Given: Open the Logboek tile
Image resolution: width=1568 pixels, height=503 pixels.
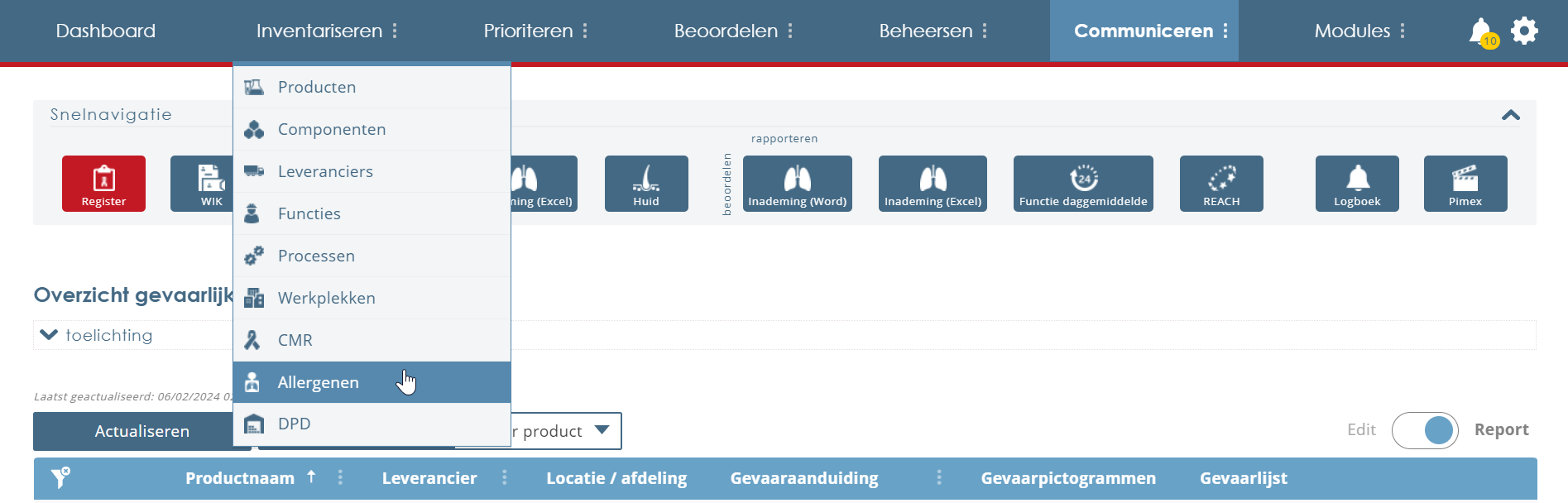Looking at the screenshot, I should click(x=1357, y=184).
